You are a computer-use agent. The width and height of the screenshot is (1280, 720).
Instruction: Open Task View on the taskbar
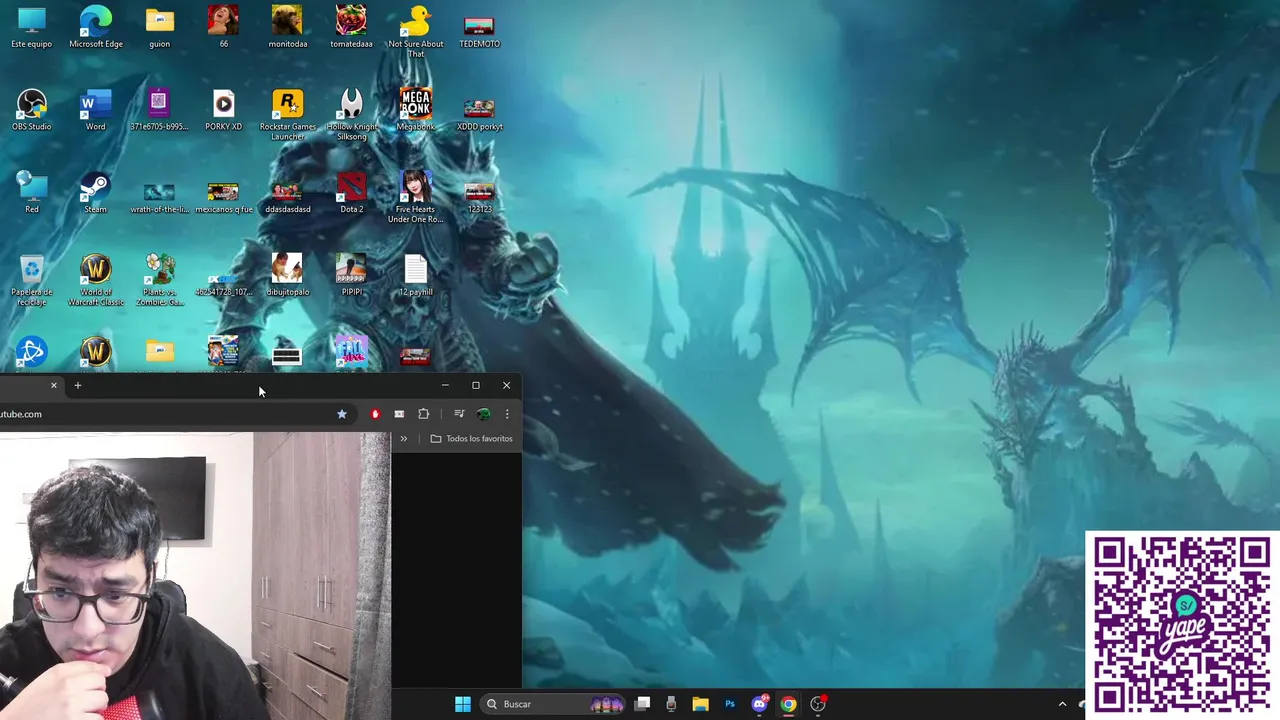click(x=642, y=704)
